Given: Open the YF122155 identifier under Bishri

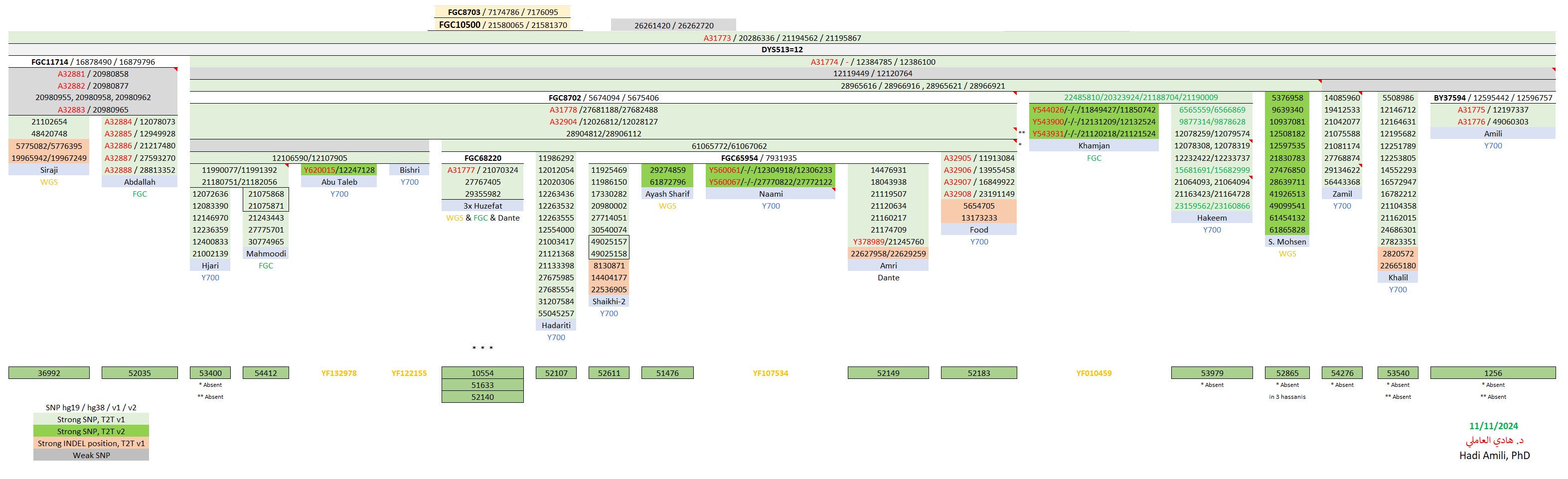Looking at the screenshot, I should pos(409,373).
